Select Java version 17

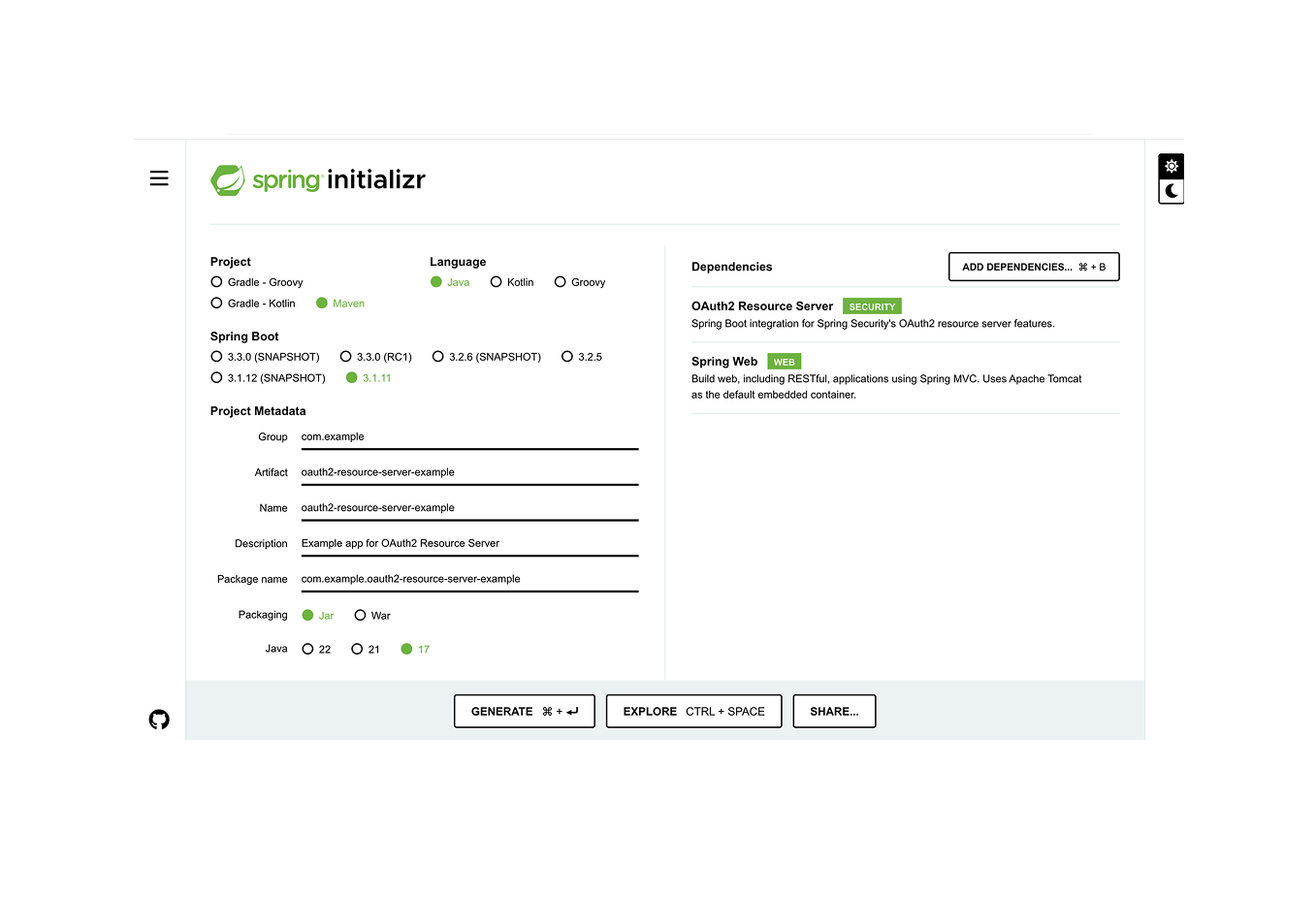tap(415, 650)
